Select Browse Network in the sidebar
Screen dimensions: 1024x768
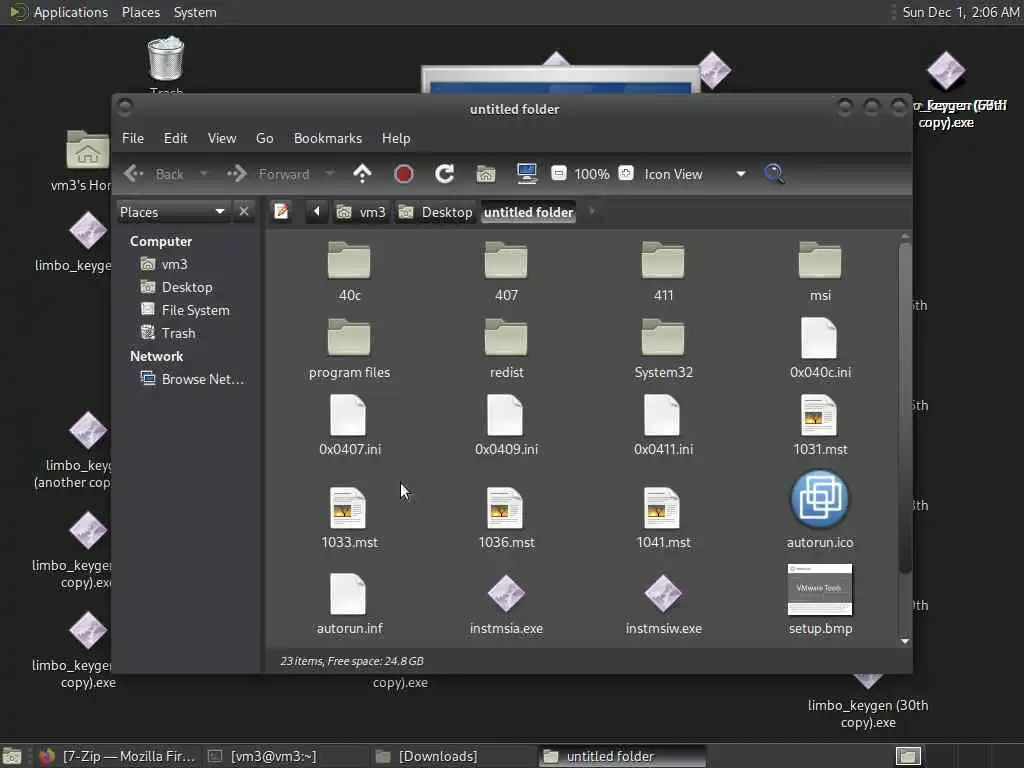pos(192,379)
